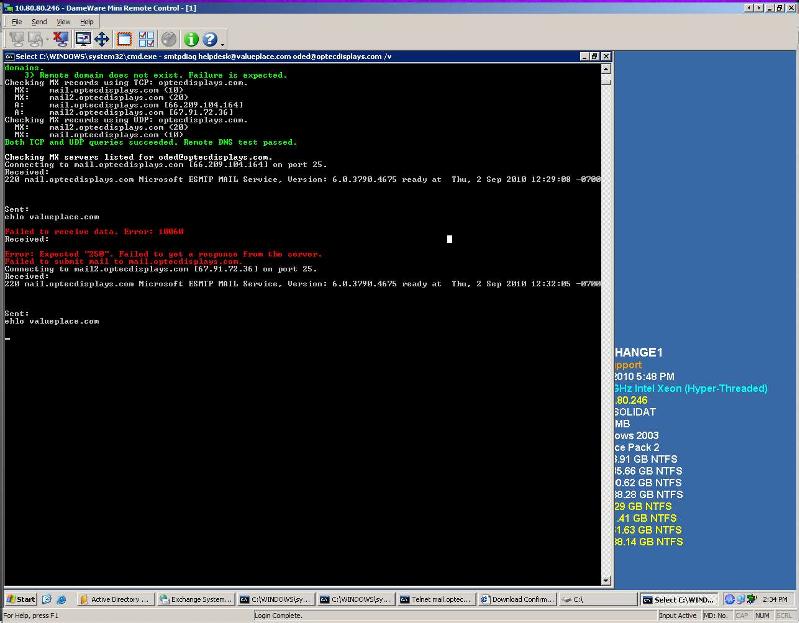Image resolution: width=799 pixels, height=623 pixels.
Task: Switch to first C:\WINDOWS\sy... taskbar item
Action: tap(276, 600)
